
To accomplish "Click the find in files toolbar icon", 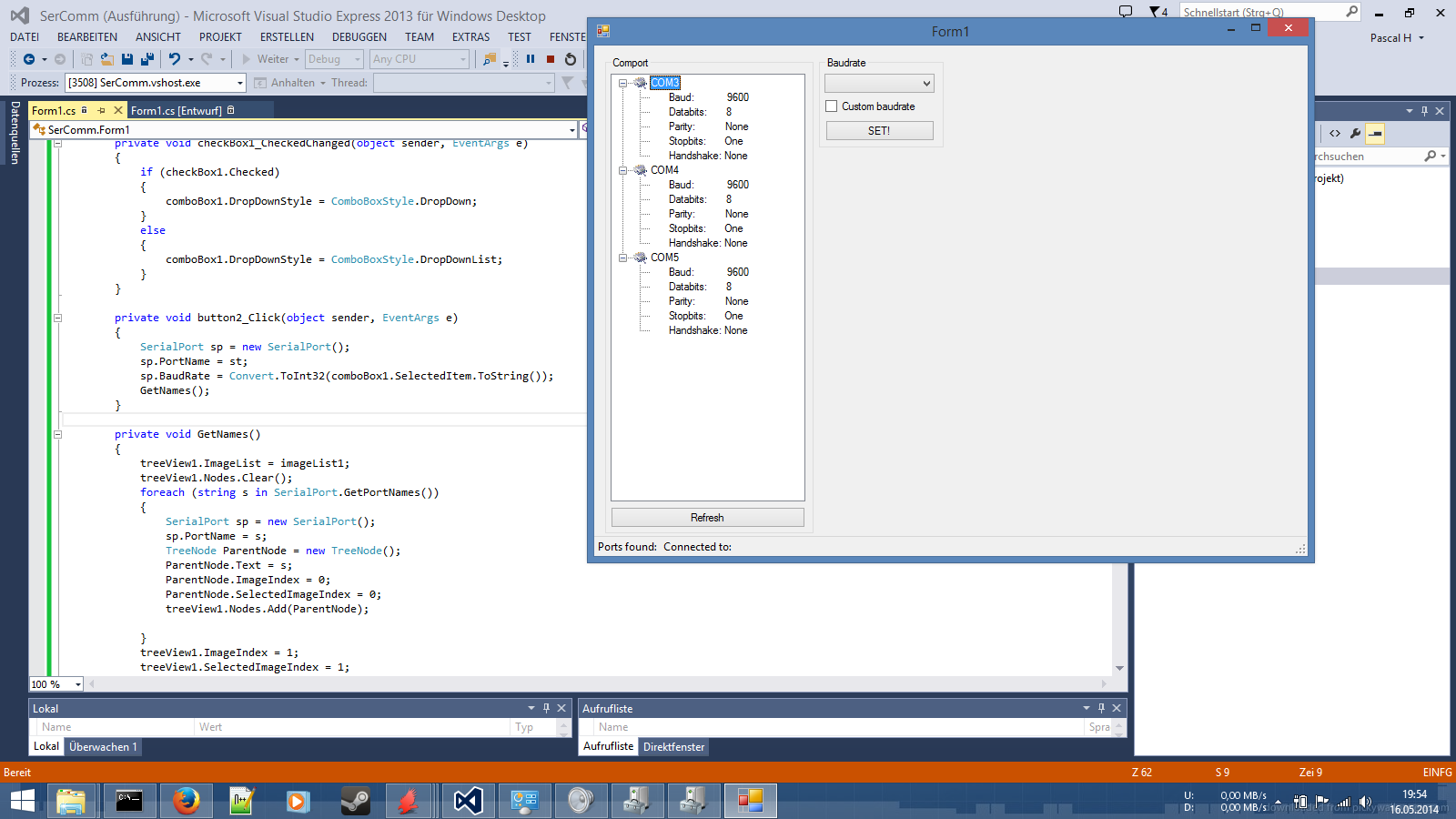I will [490, 59].
